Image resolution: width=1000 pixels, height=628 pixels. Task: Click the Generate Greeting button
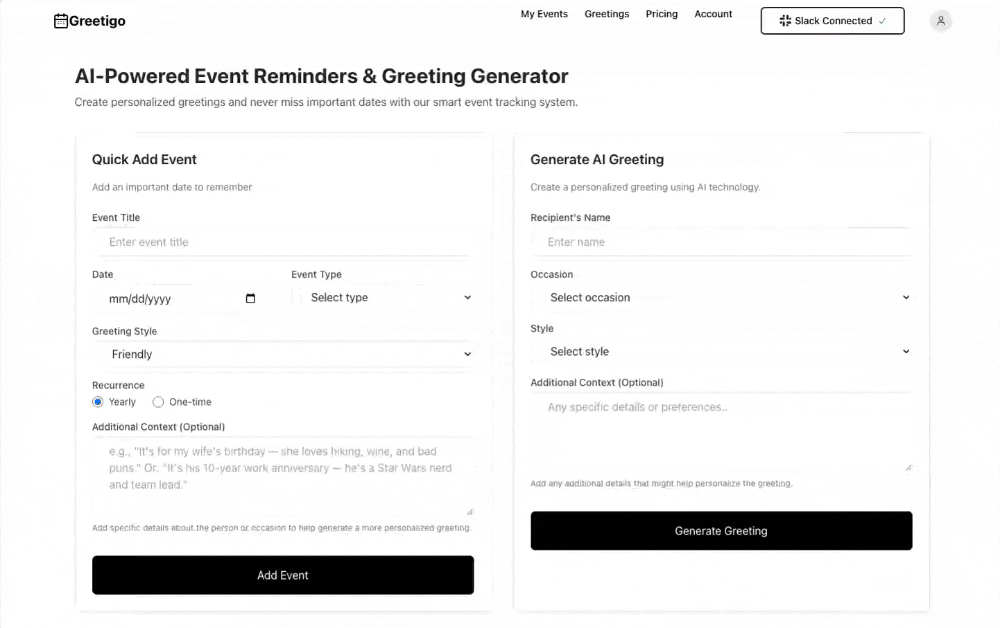coord(721,531)
